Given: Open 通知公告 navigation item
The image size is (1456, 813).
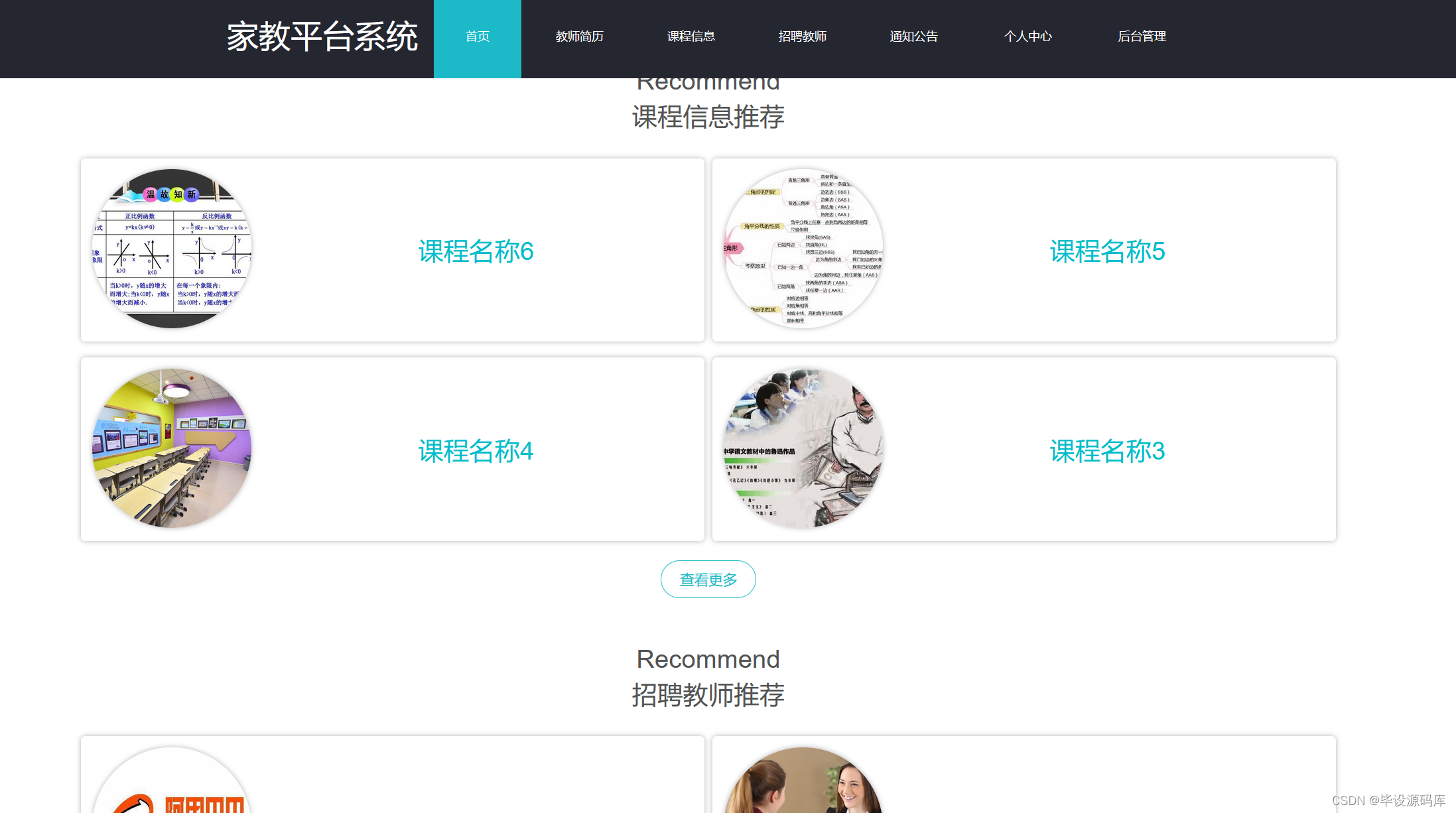Looking at the screenshot, I should (x=913, y=36).
